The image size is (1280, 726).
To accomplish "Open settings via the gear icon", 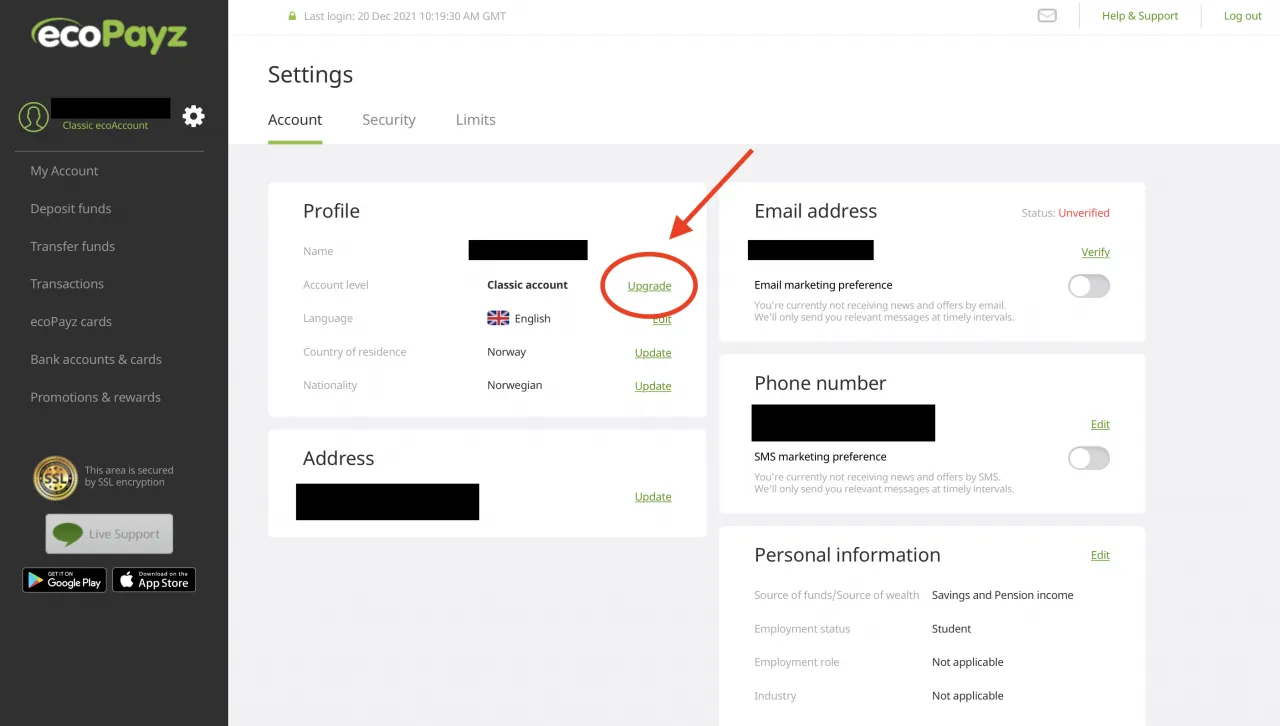I will [193, 116].
